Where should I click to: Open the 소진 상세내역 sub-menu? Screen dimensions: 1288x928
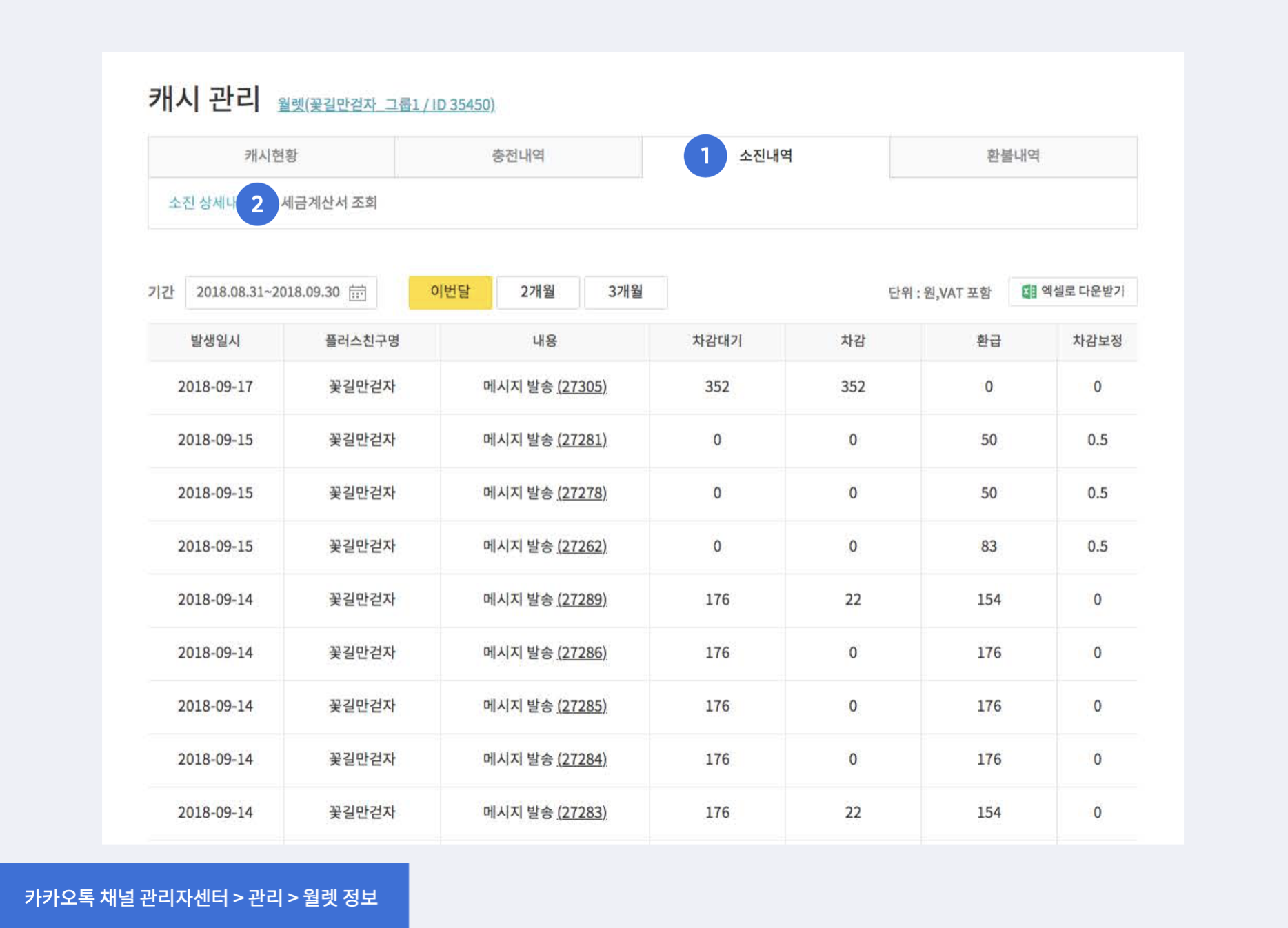tap(201, 203)
